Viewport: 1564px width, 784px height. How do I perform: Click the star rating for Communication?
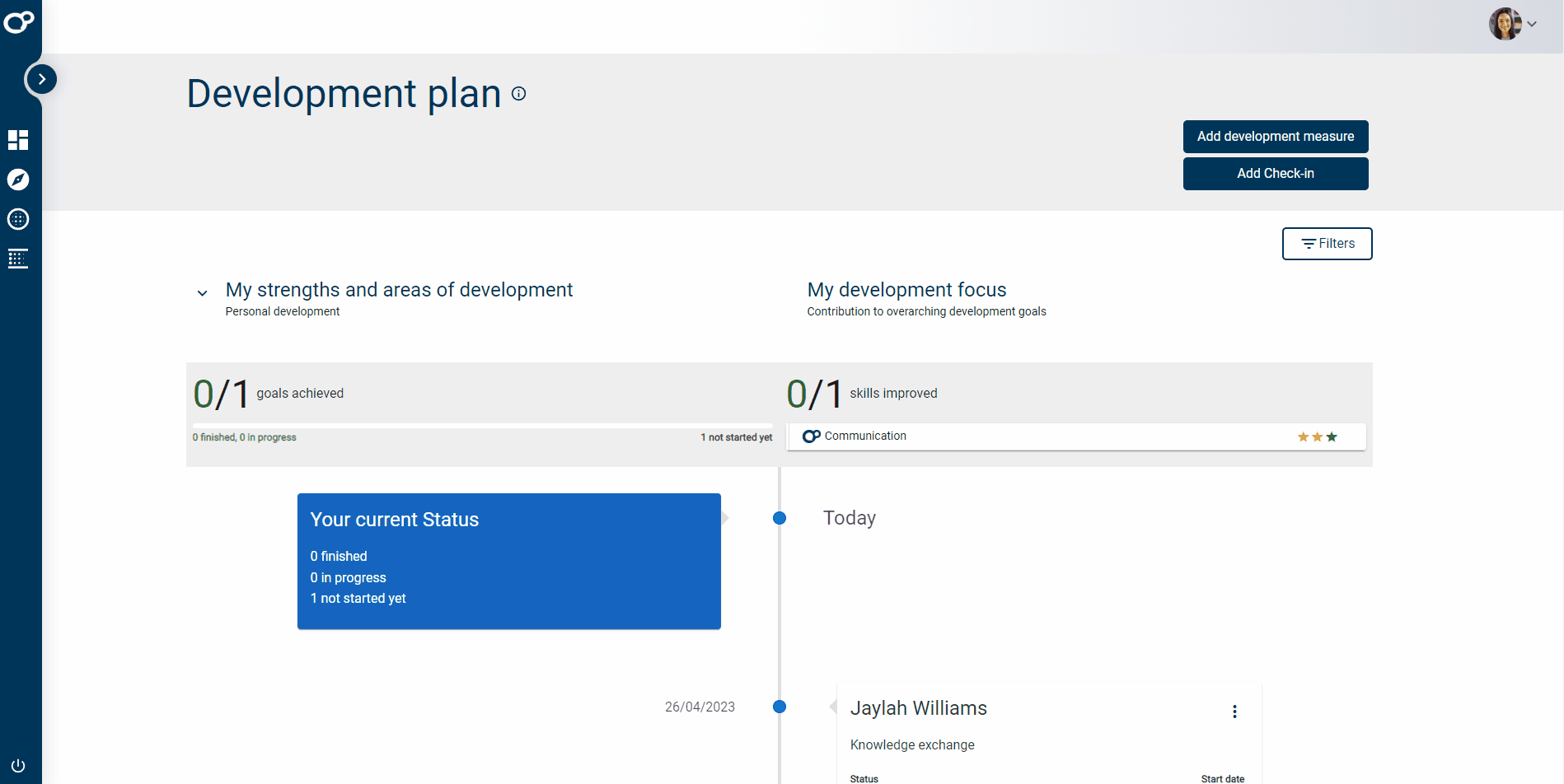pyautogui.click(x=1317, y=436)
